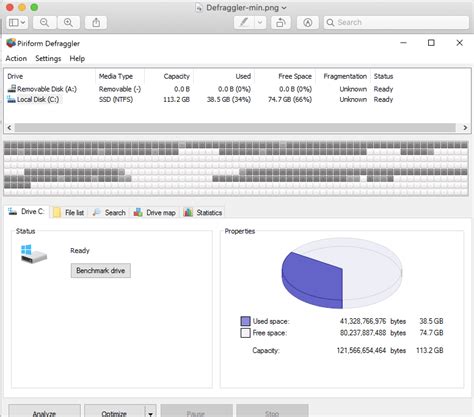Viewport: 474px width, 417px height.
Task: Click the Benchmark drive button
Action: (101, 270)
